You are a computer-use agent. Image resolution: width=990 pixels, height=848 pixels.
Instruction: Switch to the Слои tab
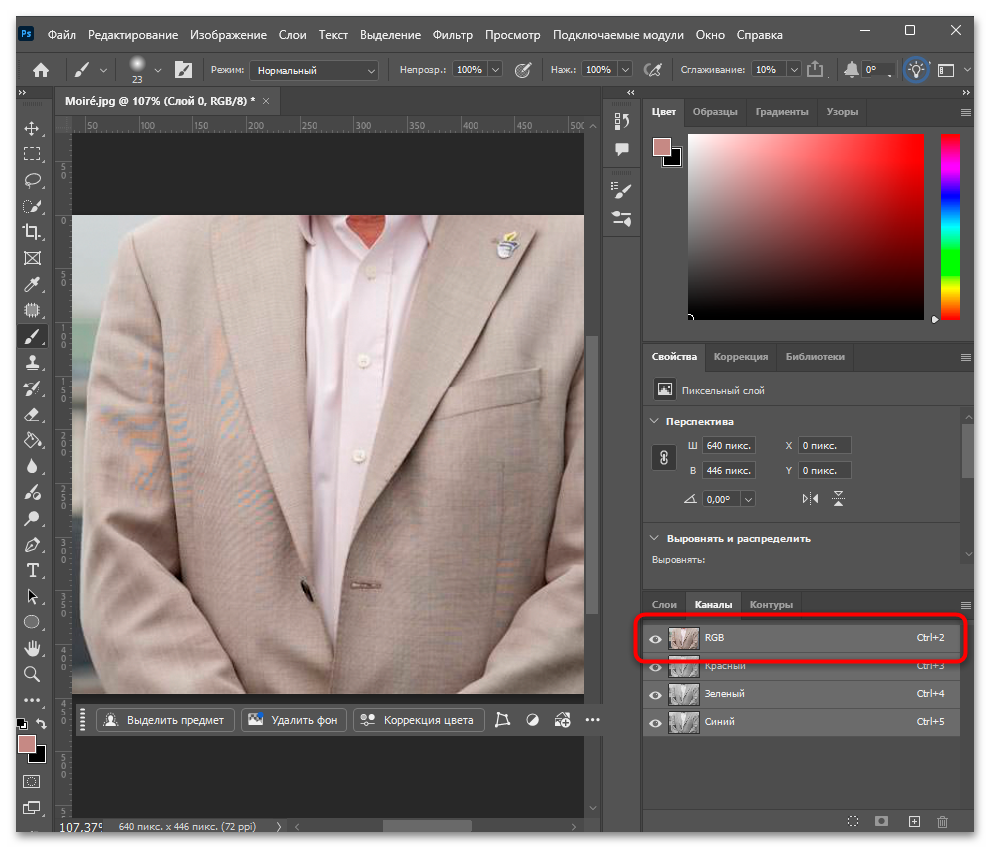tap(664, 605)
